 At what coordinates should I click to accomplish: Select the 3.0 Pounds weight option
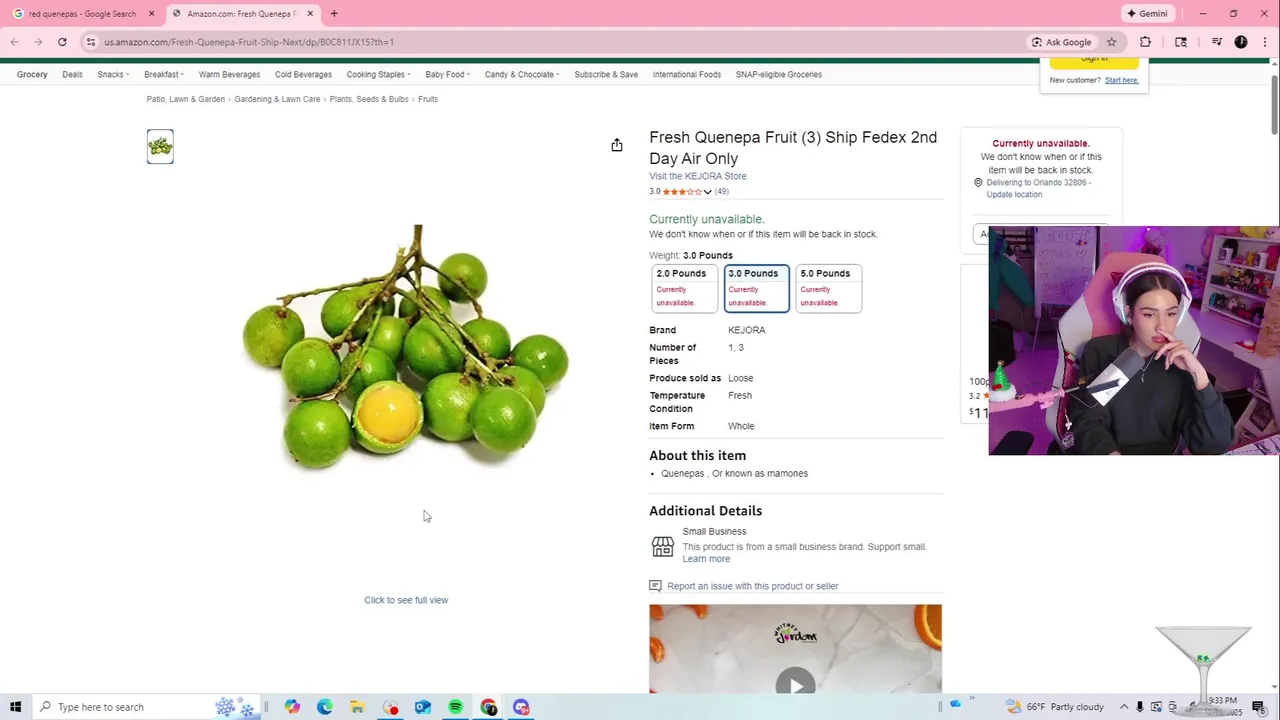click(x=756, y=288)
